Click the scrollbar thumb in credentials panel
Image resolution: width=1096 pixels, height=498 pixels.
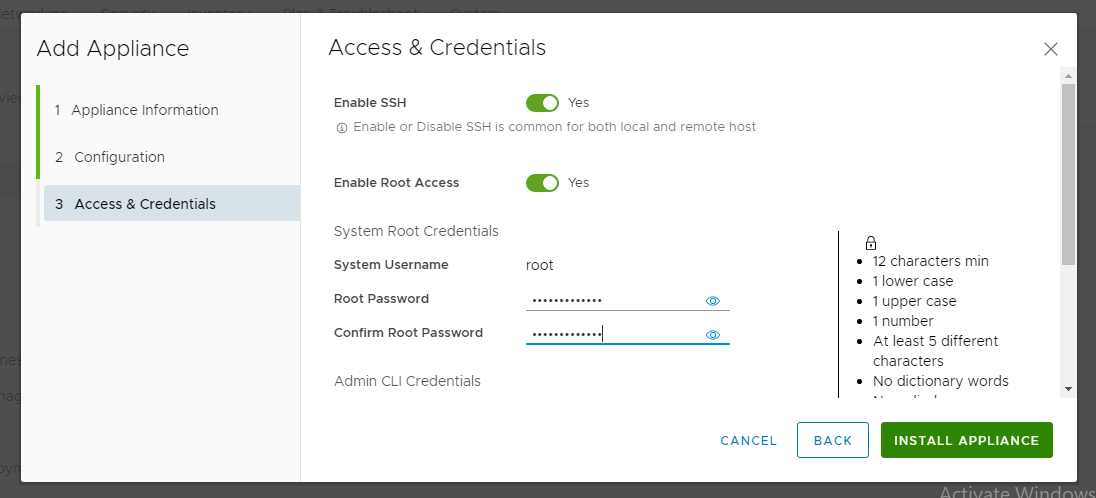tap(1068, 174)
